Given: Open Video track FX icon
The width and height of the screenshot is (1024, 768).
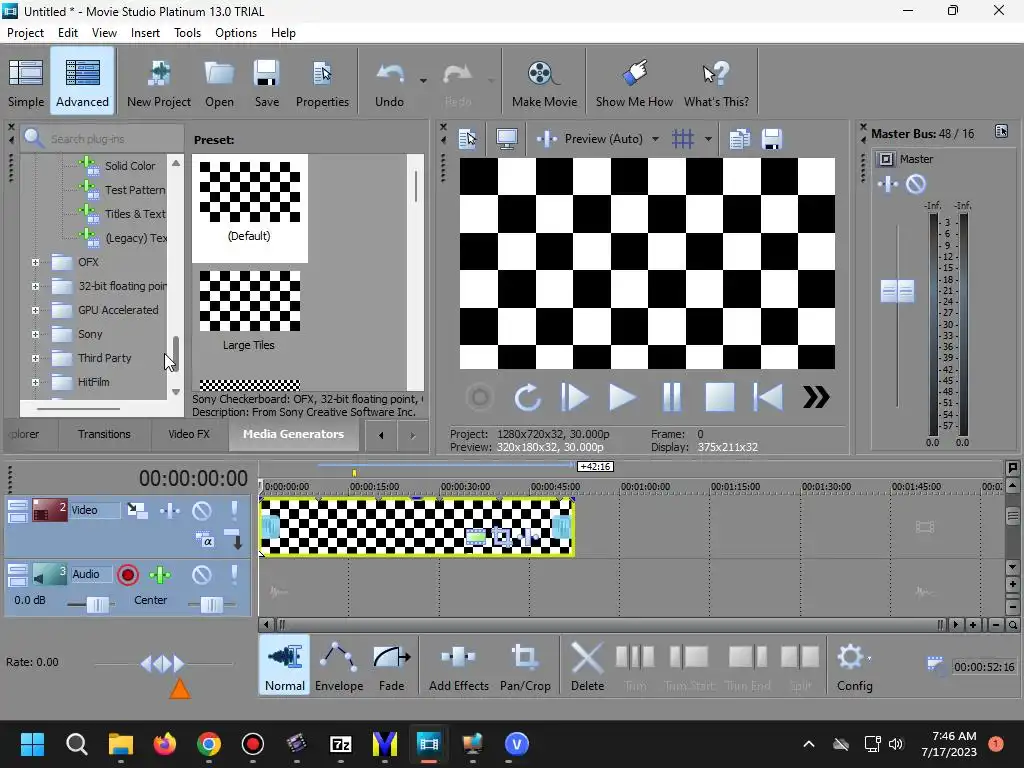Looking at the screenshot, I should click(x=170, y=510).
